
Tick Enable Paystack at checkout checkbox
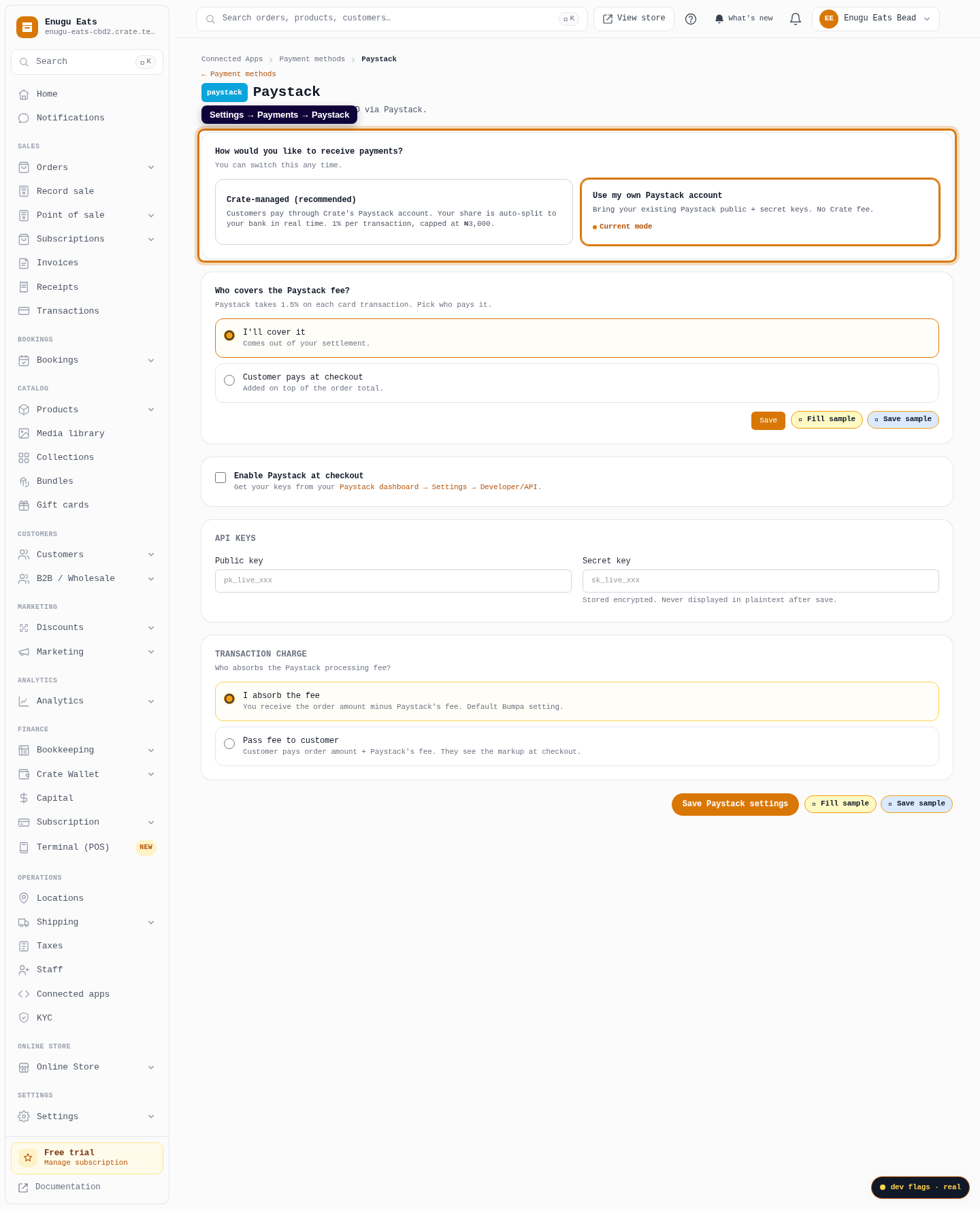(x=220, y=478)
